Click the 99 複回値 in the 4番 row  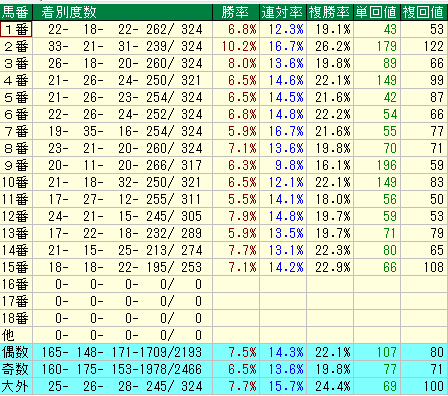pos(437,80)
